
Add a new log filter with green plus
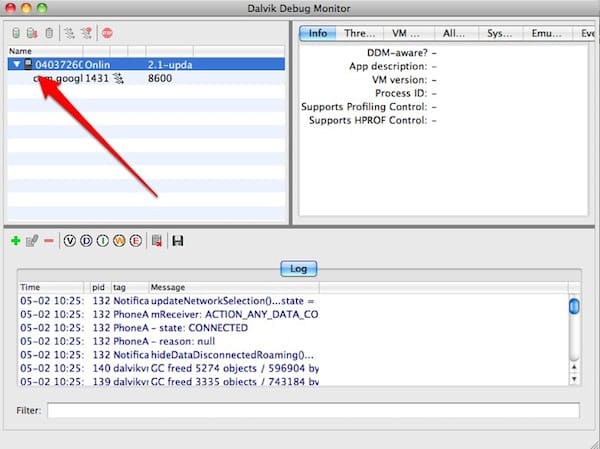pyautogui.click(x=15, y=241)
